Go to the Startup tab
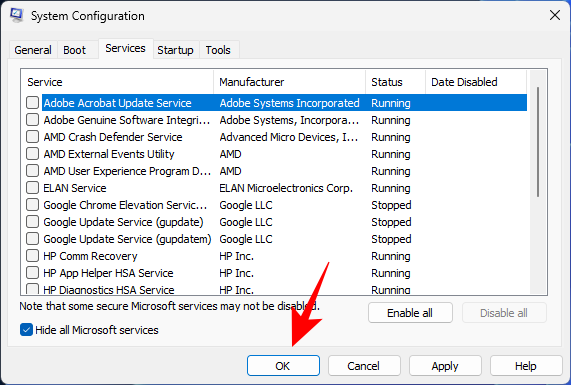 [x=175, y=50]
